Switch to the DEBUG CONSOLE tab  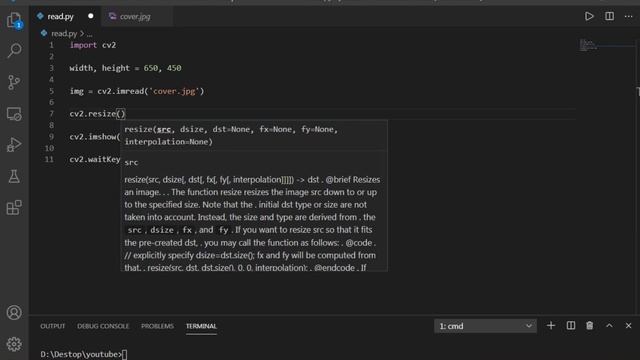pos(103,326)
